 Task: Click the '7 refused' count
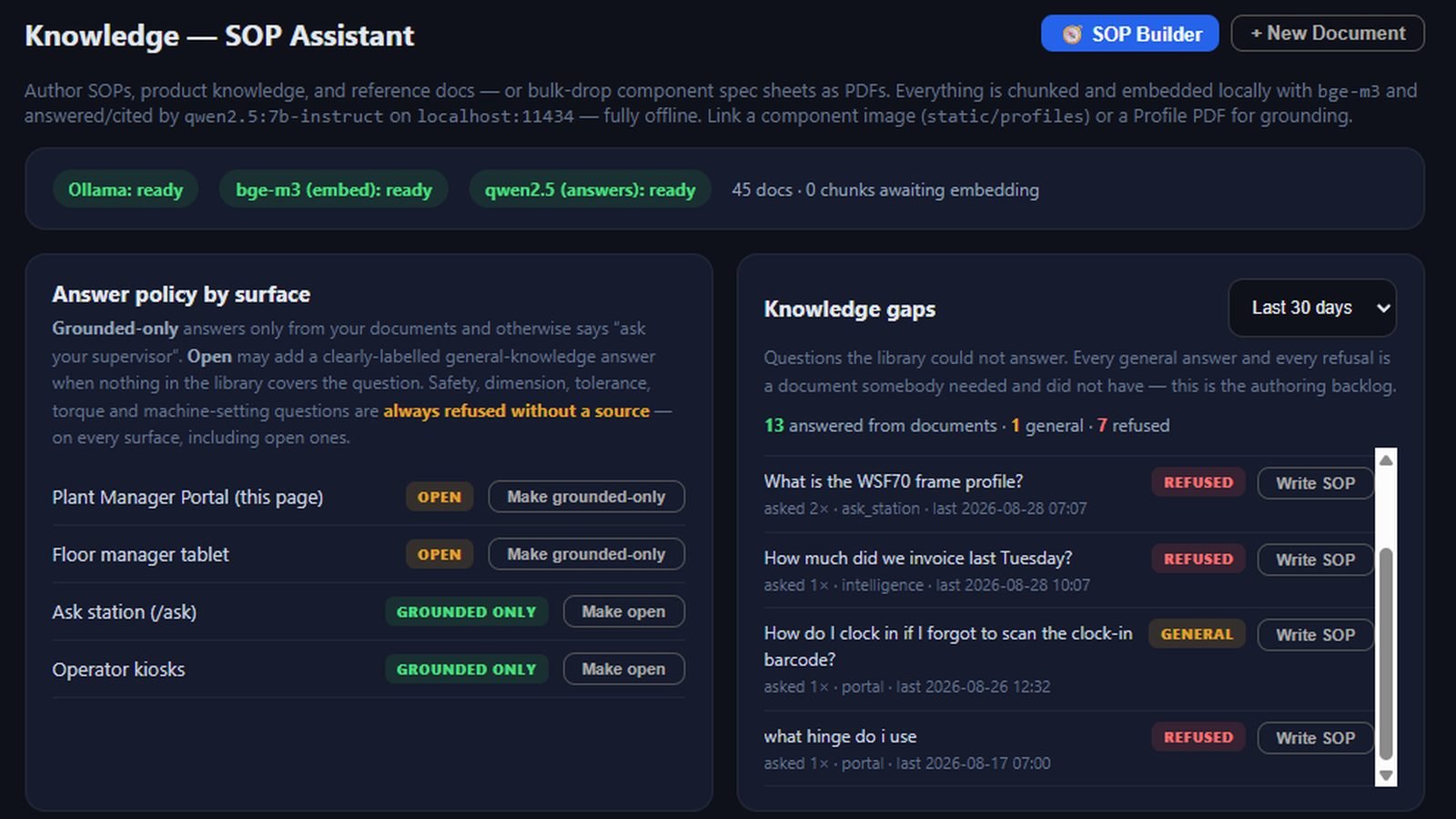pyautogui.click(x=1133, y=425)
